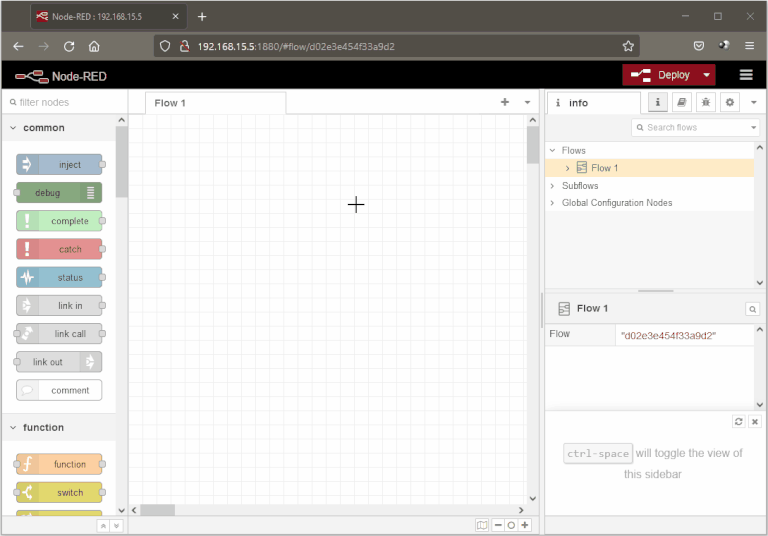The image size is (768, 536).
Task: Open the flow tabs list dropdown
Action: coord(527,102)
